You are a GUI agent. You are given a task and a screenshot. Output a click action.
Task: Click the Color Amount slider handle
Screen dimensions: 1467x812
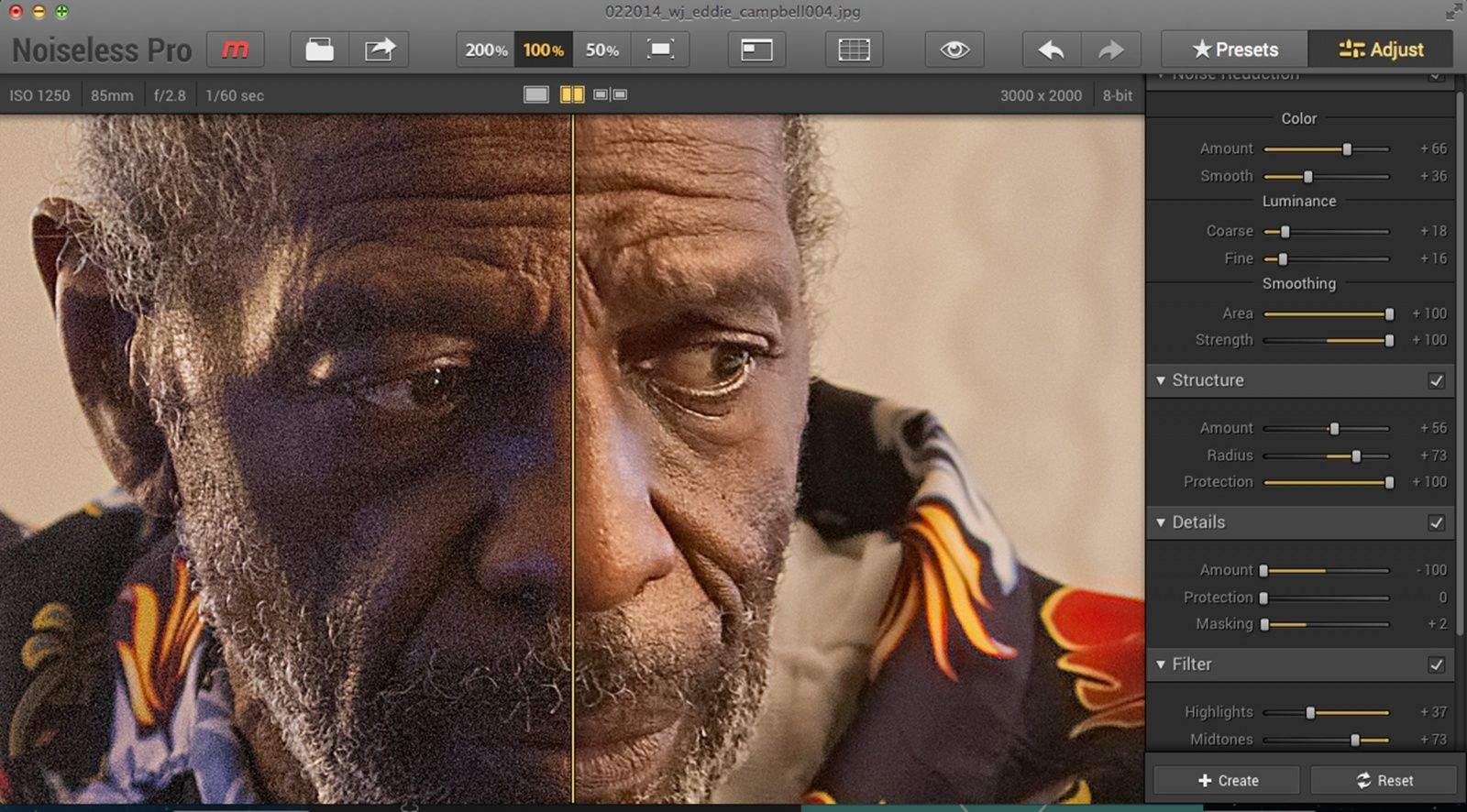[1347, 149]
